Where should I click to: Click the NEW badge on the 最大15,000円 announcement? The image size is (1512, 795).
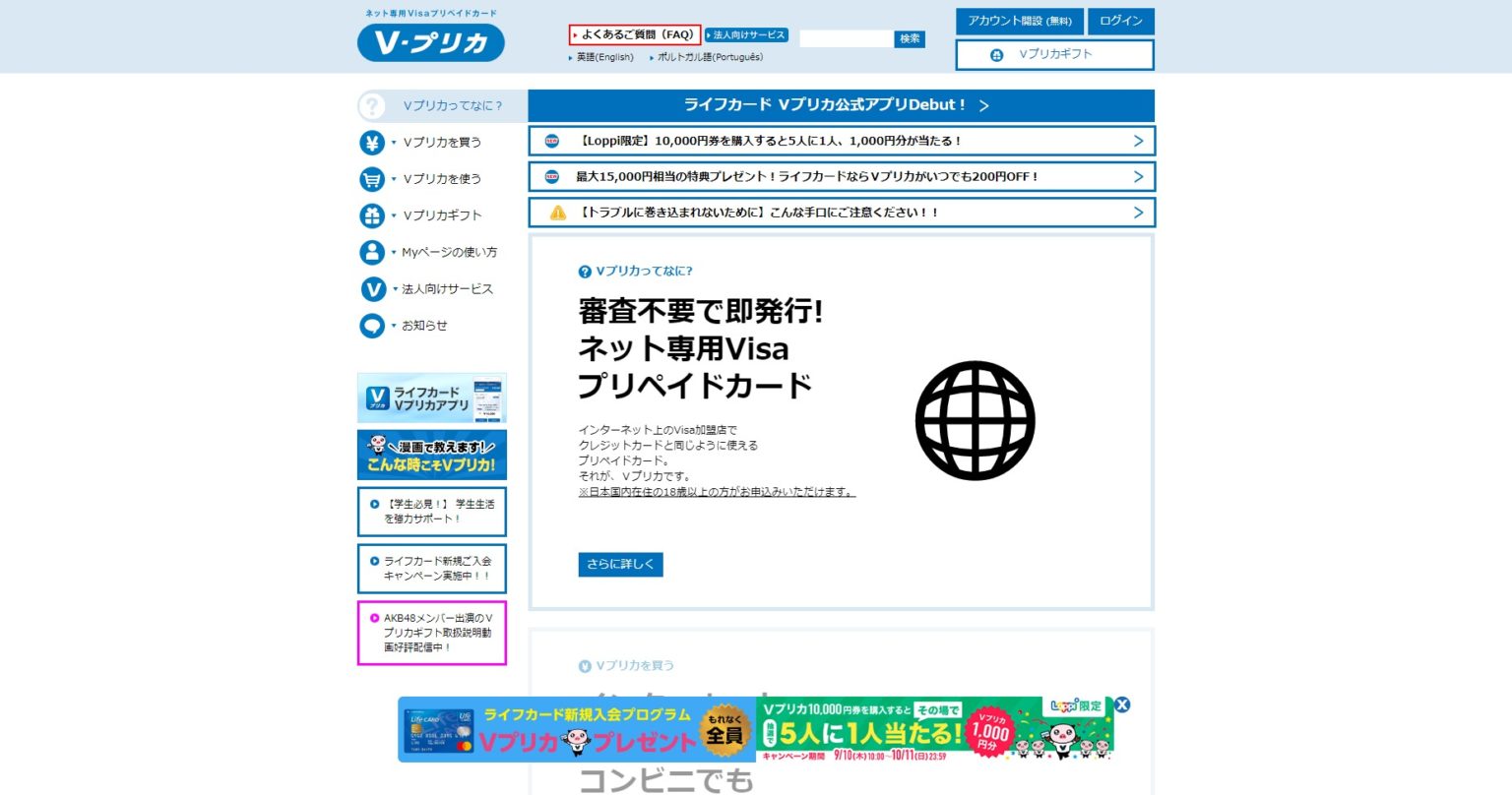click(x=552, y=177)
